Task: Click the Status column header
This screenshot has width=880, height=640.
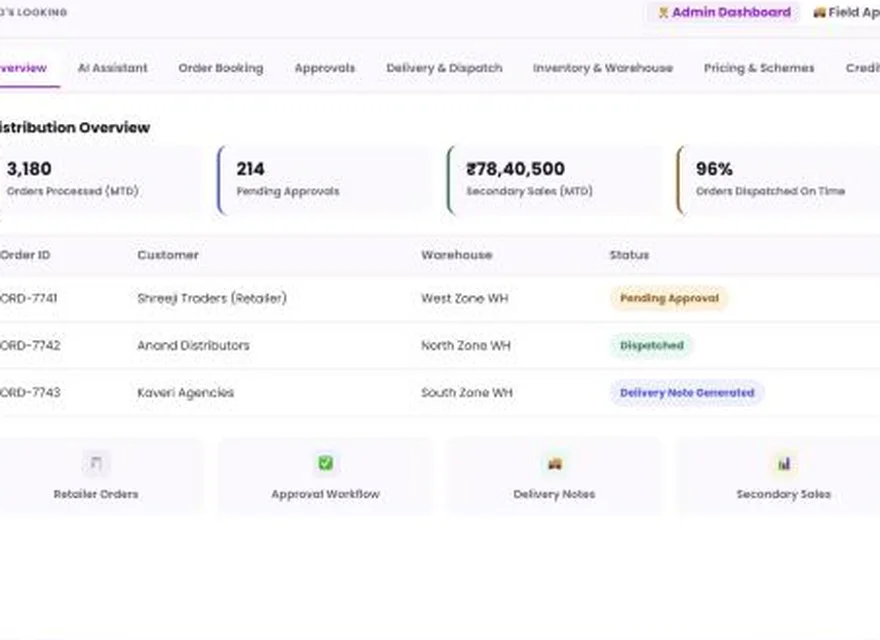Action: (x=629, y=255)
